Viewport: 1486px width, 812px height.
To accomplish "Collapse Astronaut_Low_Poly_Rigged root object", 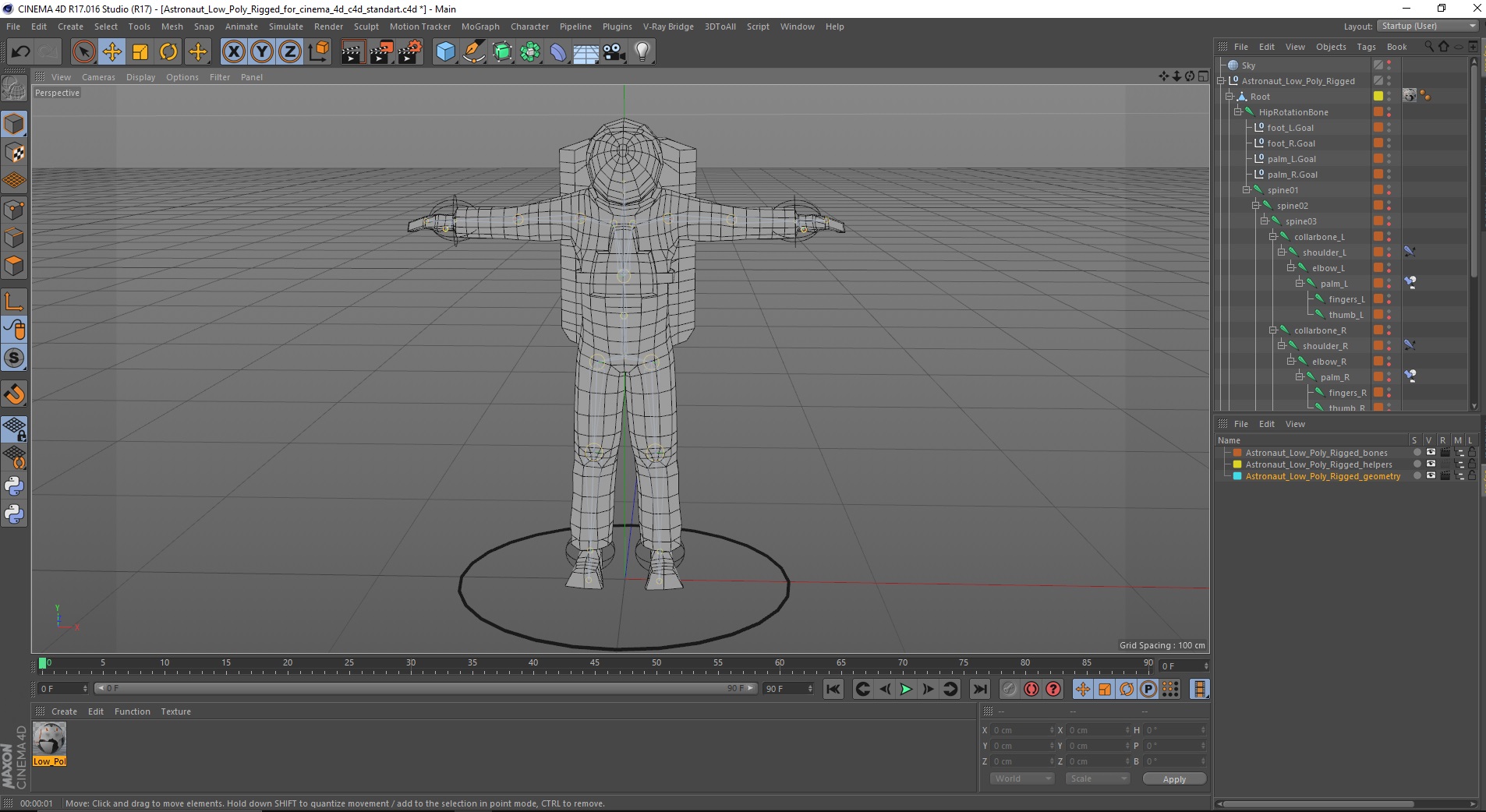I will 1221,81.
